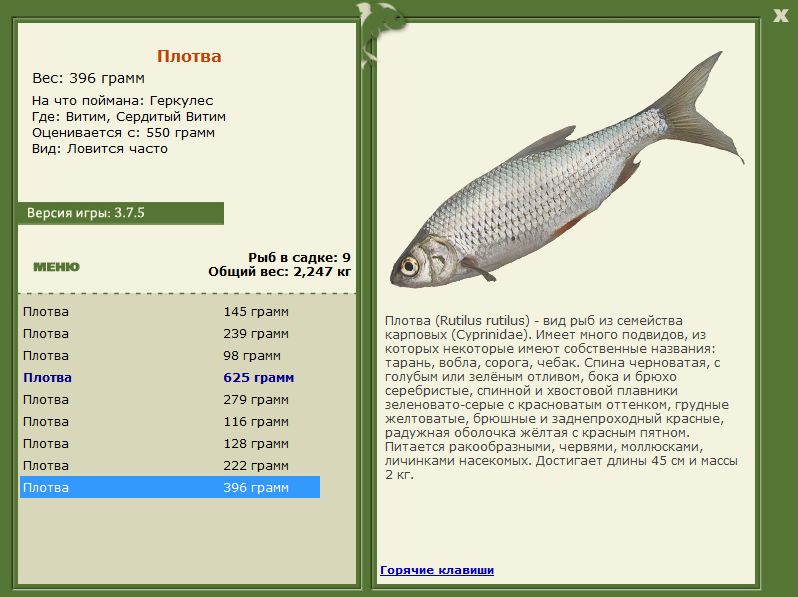Click the Общий вес: 2,247 кг text
Image resolution: width=798 pixels, height=597 pixels.
tap(279, 271)
